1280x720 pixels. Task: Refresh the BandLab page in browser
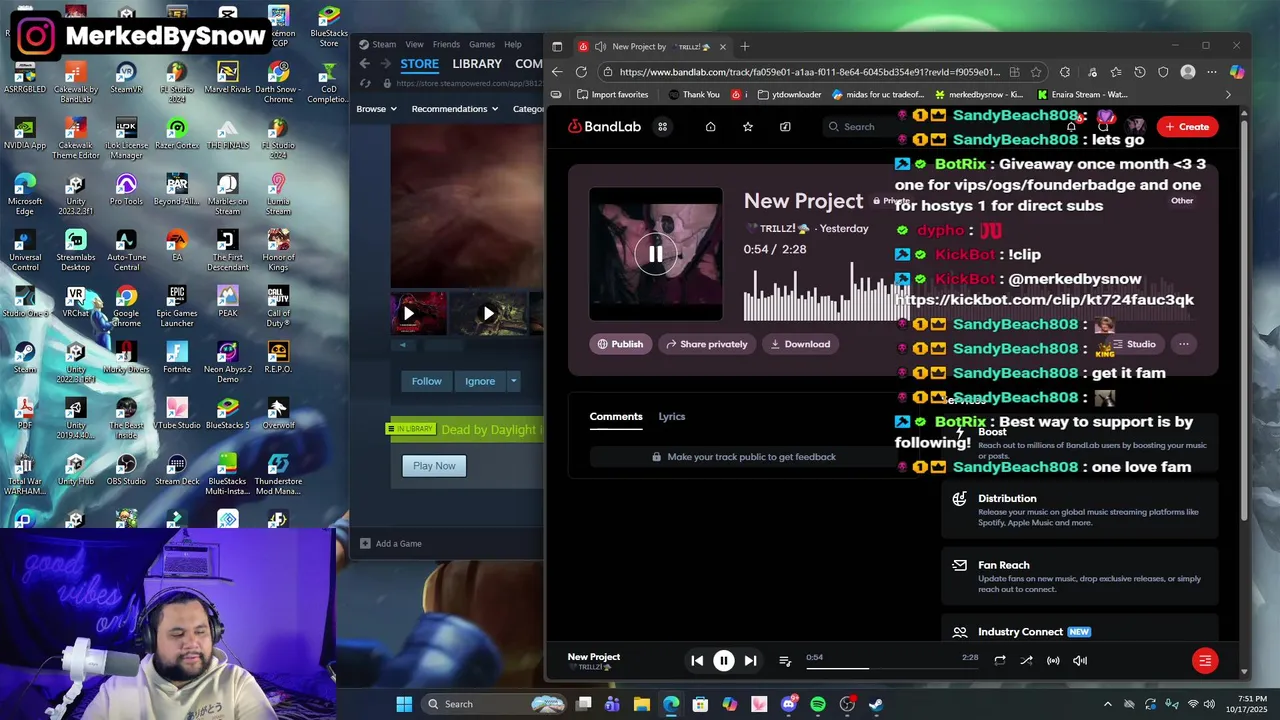click(581, 72)
